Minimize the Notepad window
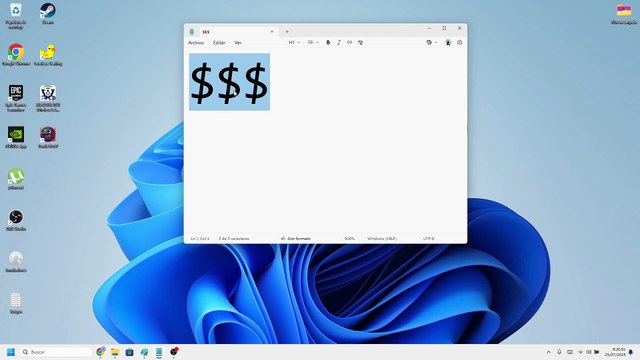640x360 pixels. pyautogui.click(x=429, y=28)
